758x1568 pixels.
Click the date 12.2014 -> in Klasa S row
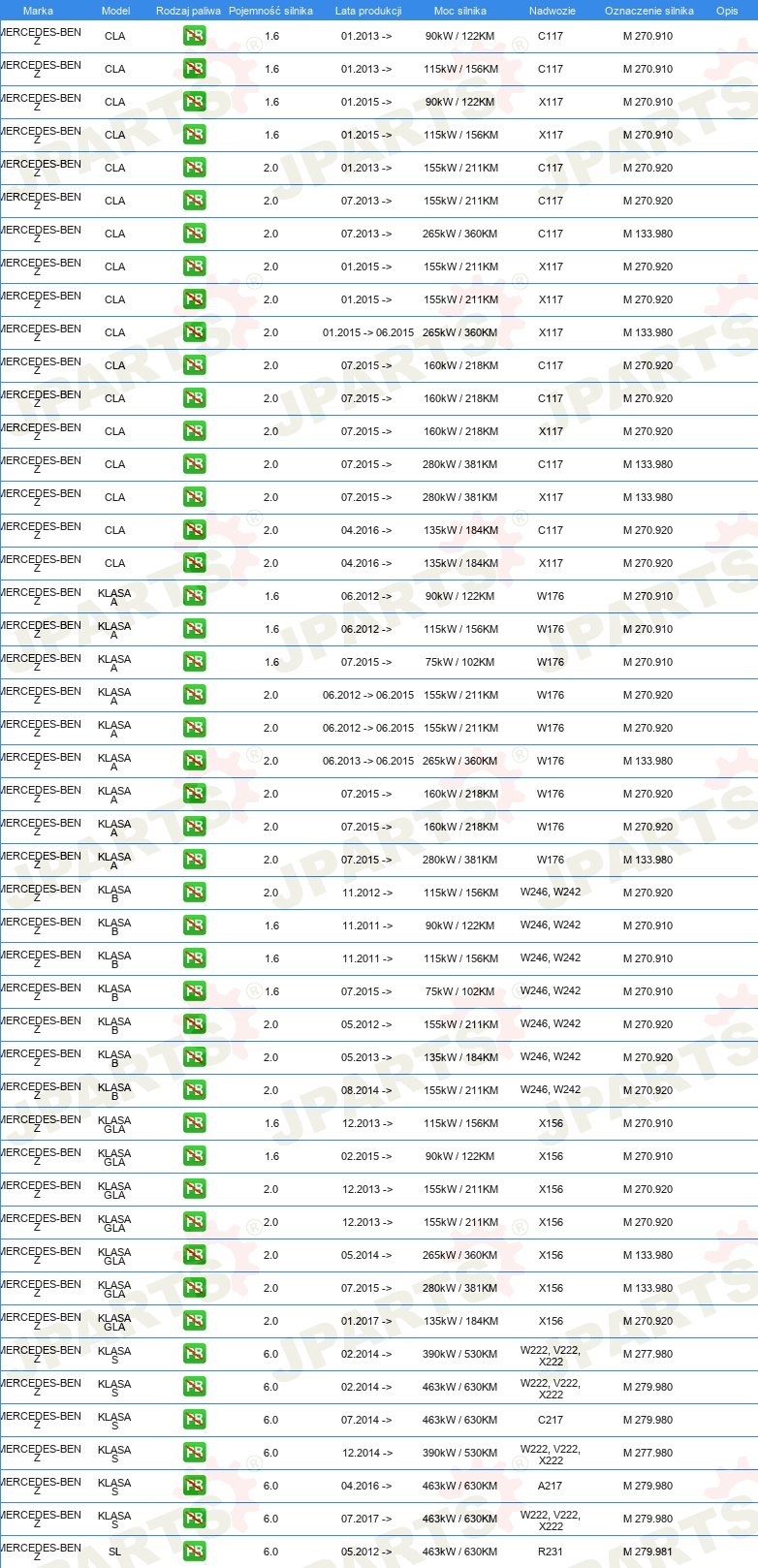tap(366, 1453)
